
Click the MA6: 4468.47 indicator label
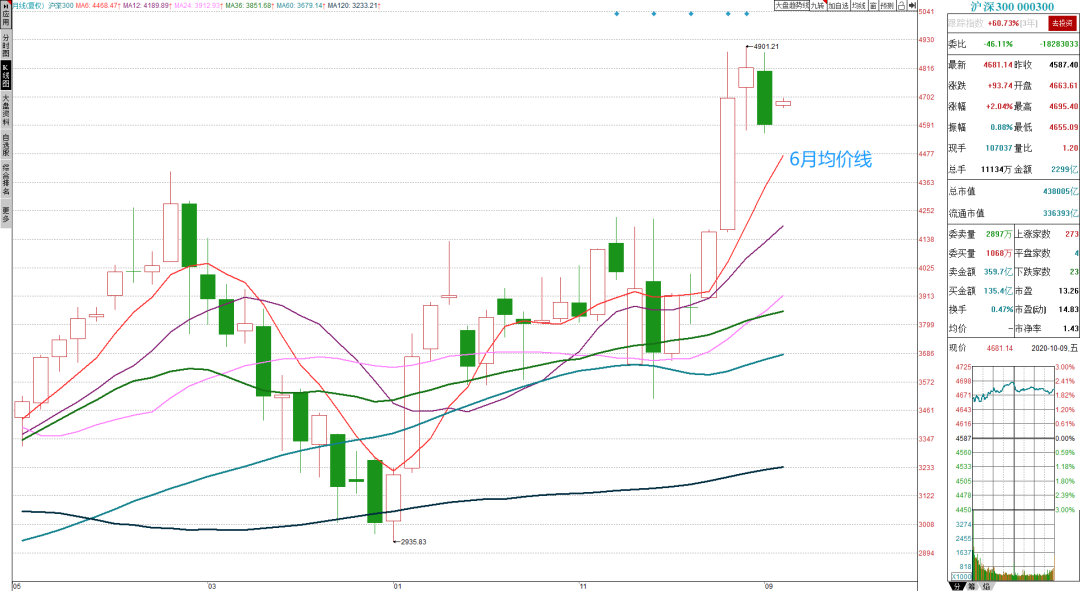[x=98, y=6]
